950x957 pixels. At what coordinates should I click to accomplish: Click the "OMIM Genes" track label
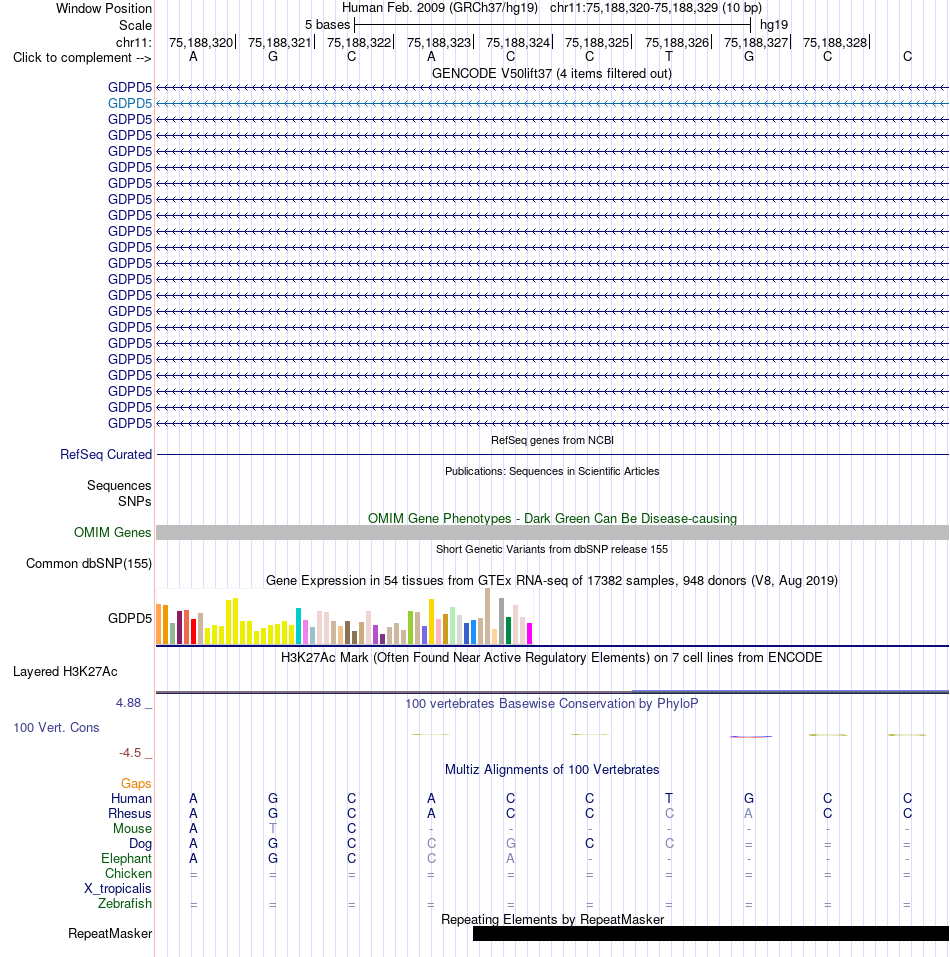[x=113, y=533]
